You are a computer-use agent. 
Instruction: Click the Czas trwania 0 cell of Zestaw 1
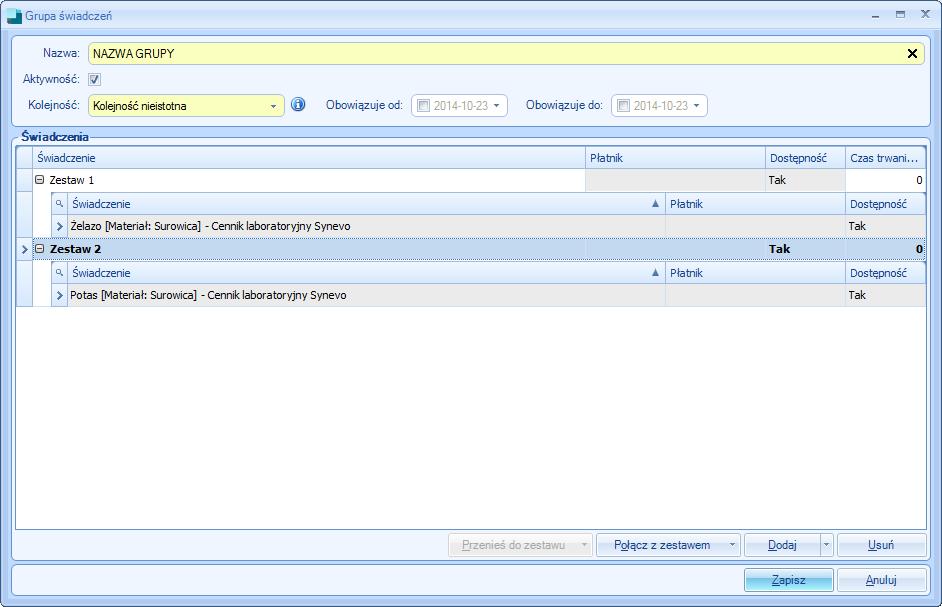click(886, 180)
